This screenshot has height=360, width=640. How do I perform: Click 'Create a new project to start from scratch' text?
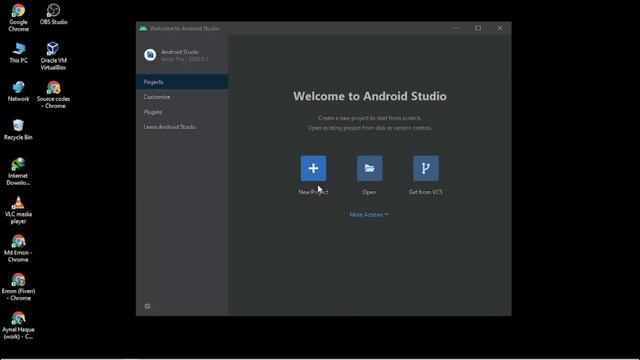click(370, 118)
